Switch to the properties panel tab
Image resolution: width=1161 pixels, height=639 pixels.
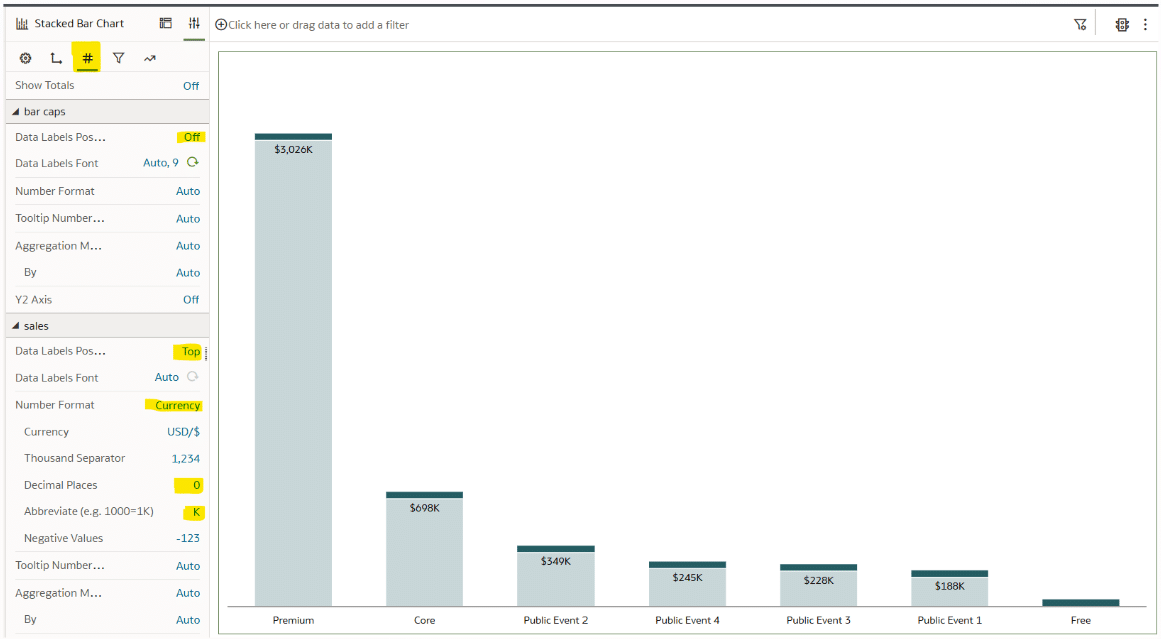[194, 23]
